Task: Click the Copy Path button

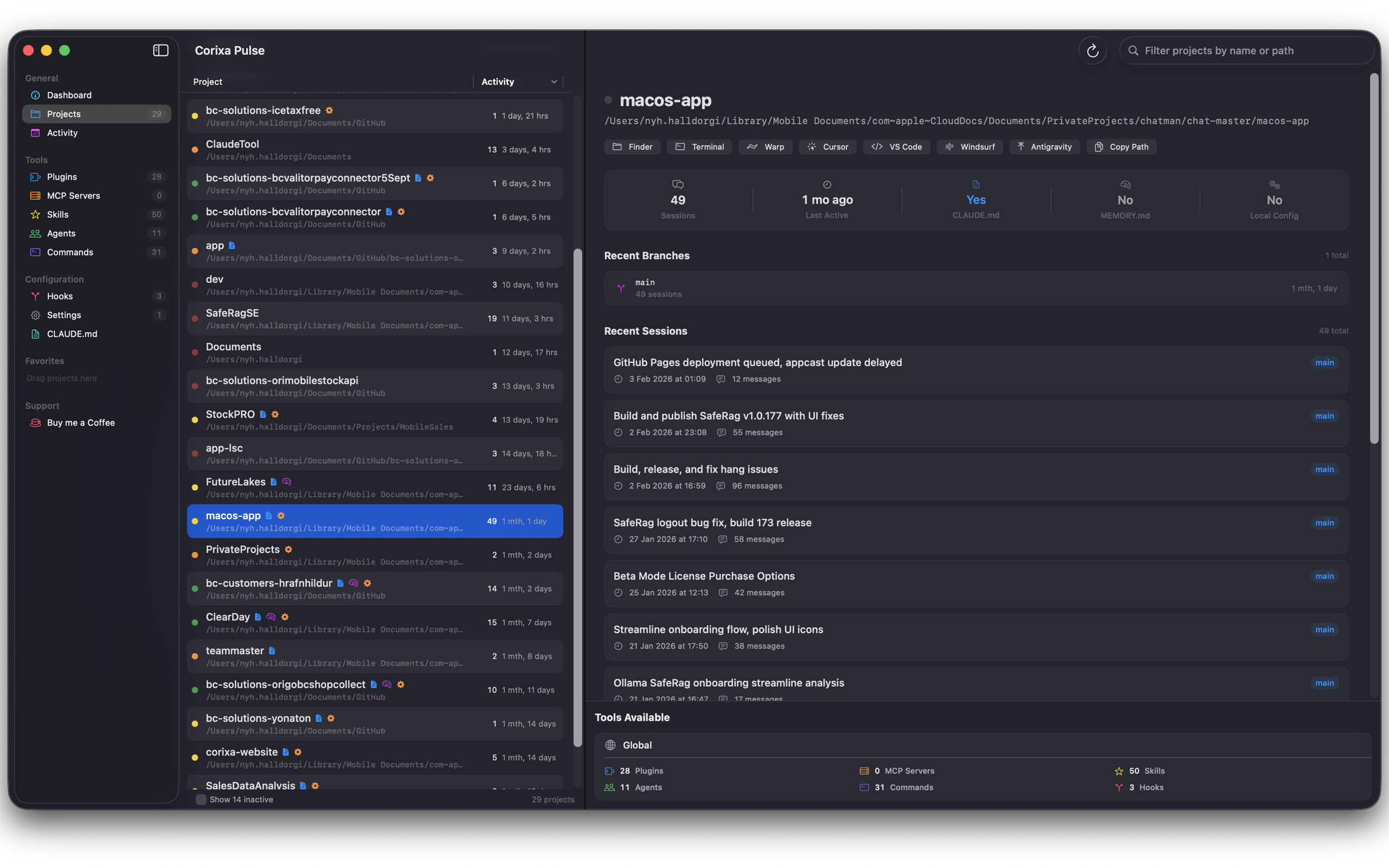Action: pyautogui.click(x=1121, y=146)
